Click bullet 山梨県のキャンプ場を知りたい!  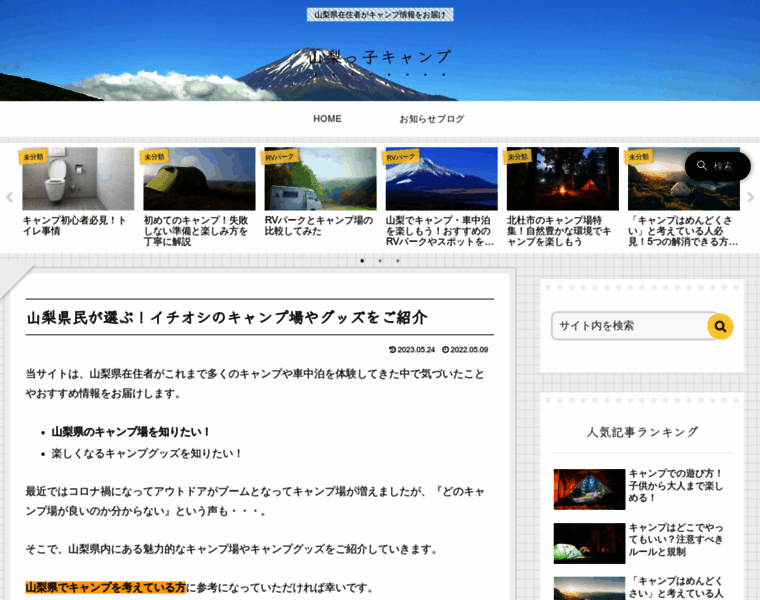tap(131, 432)
